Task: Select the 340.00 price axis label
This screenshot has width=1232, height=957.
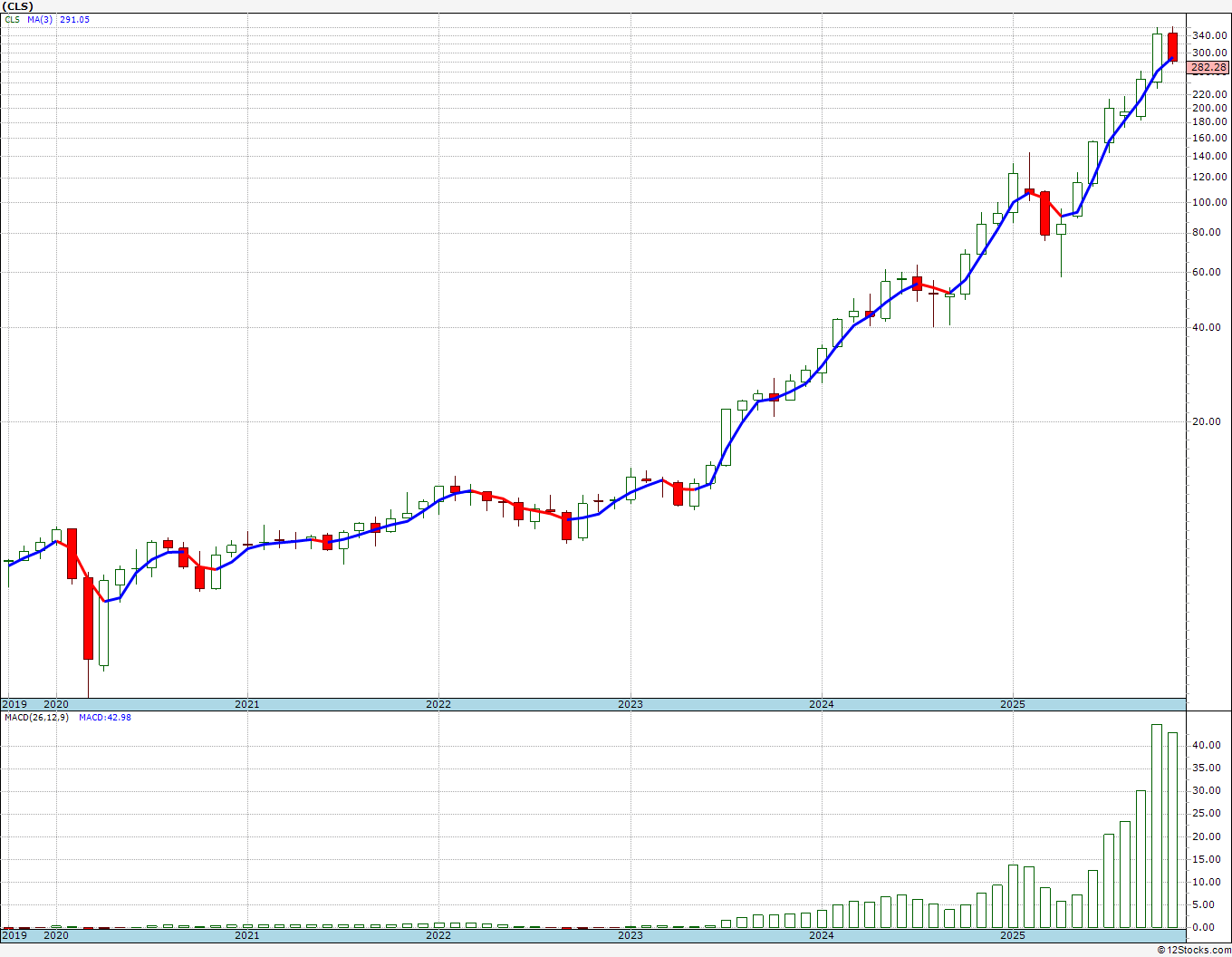Action: point(1209,35)
